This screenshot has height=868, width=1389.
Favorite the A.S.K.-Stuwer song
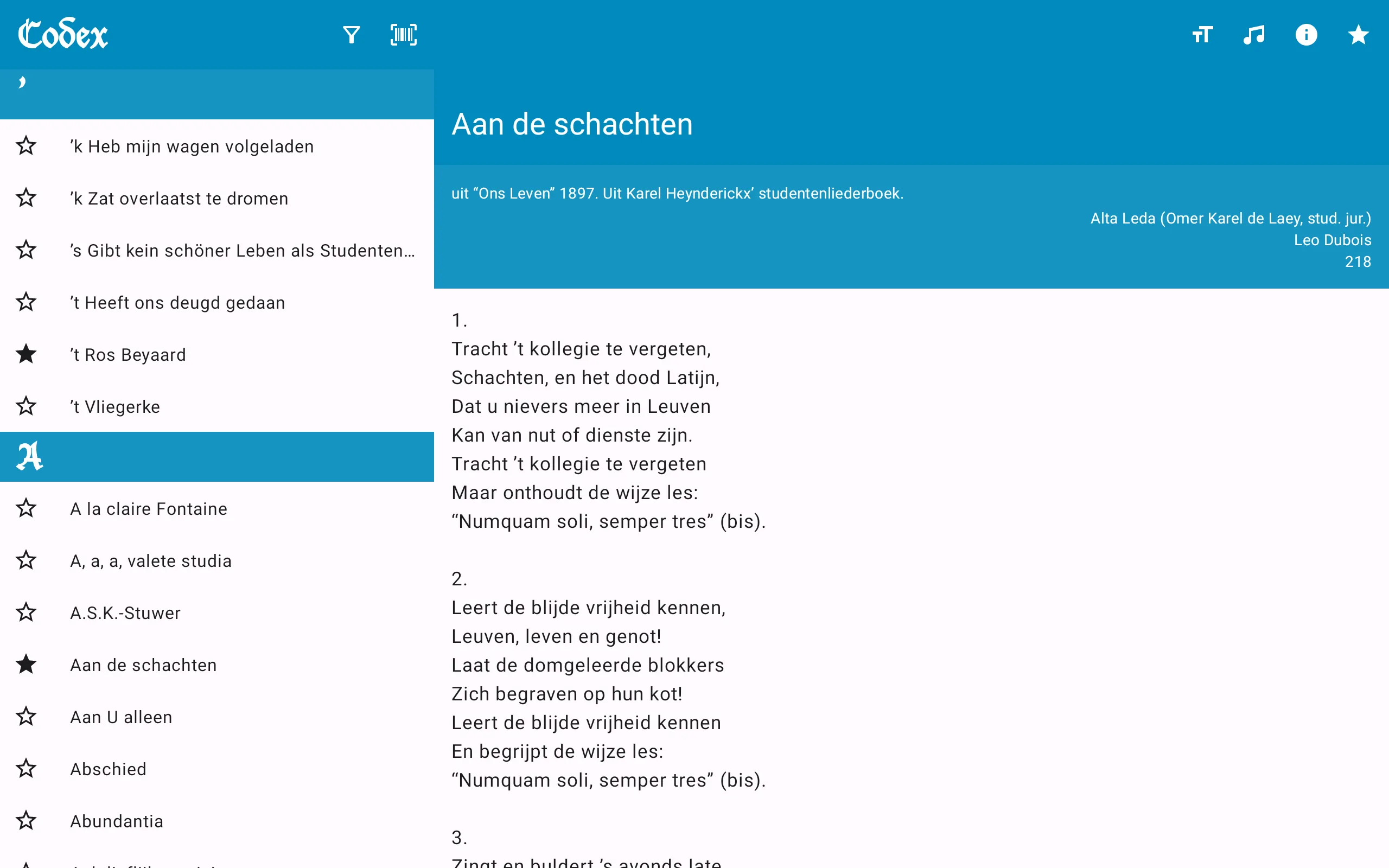pyautogui.click(x=26, y=612)
